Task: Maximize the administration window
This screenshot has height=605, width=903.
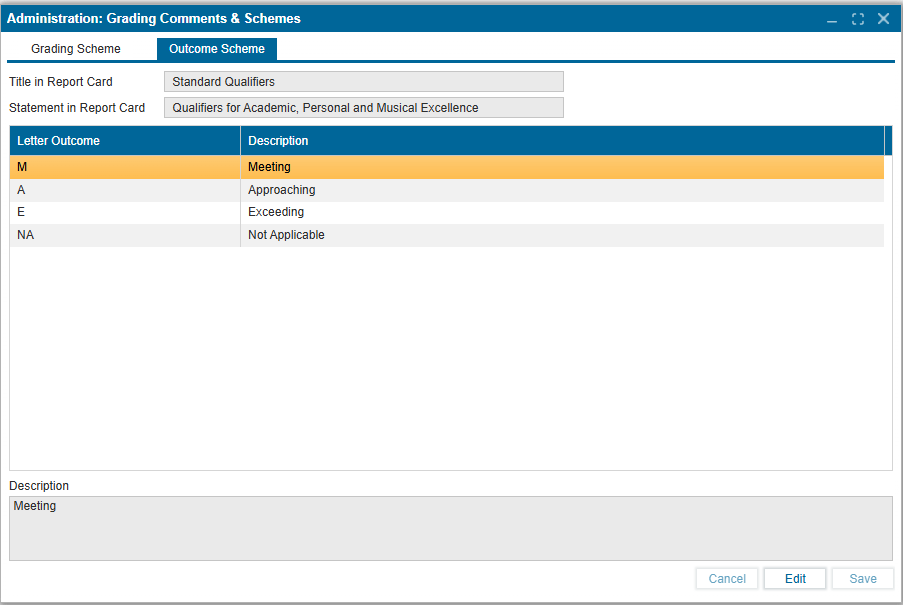Action: click(x=858, y=19)
